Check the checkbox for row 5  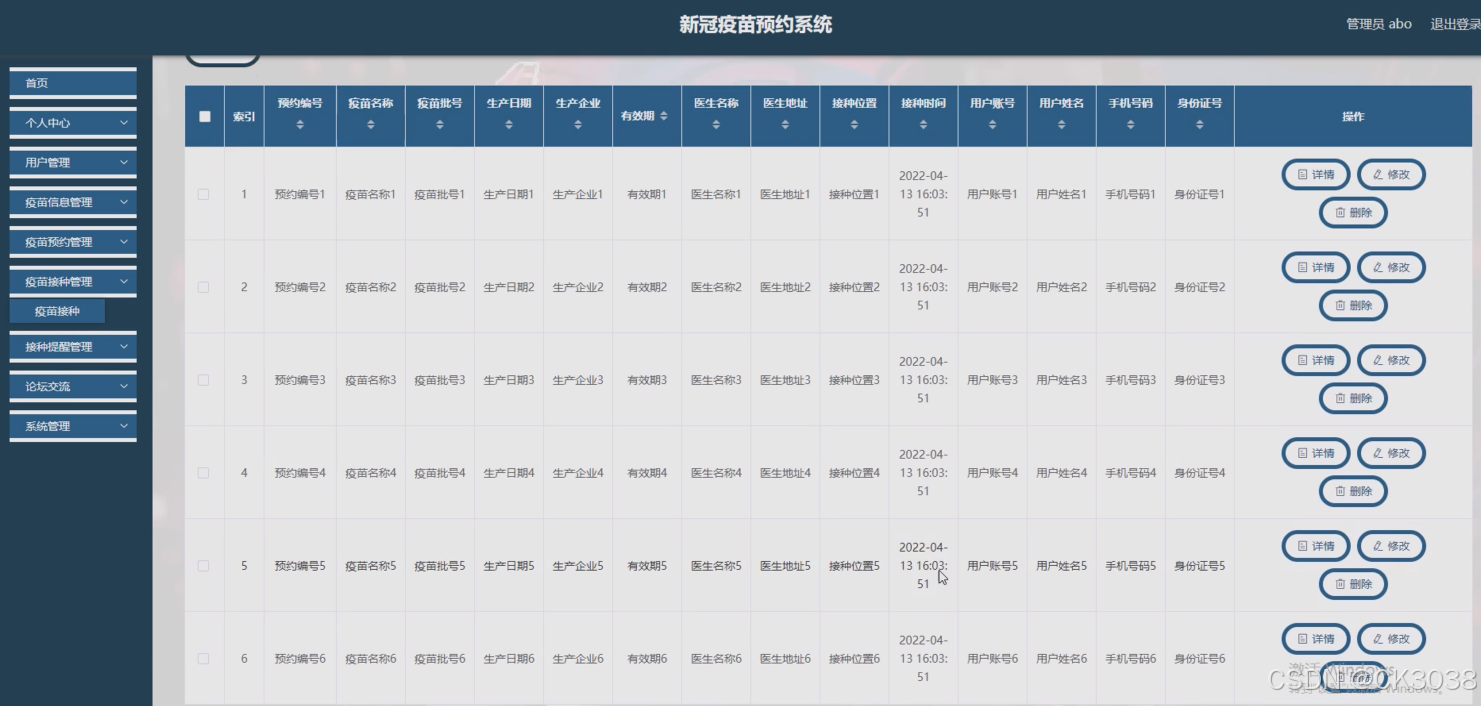tap(204, 566)
